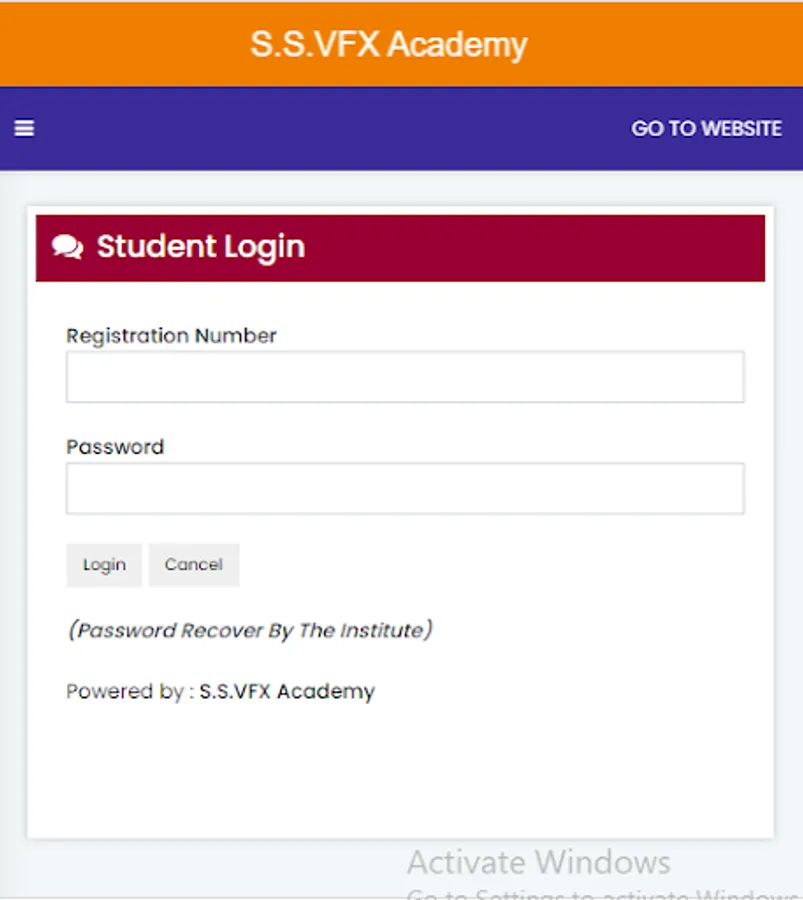Select the Student Login heading text
Screen dimensions: 803x900
pos(200,247)
